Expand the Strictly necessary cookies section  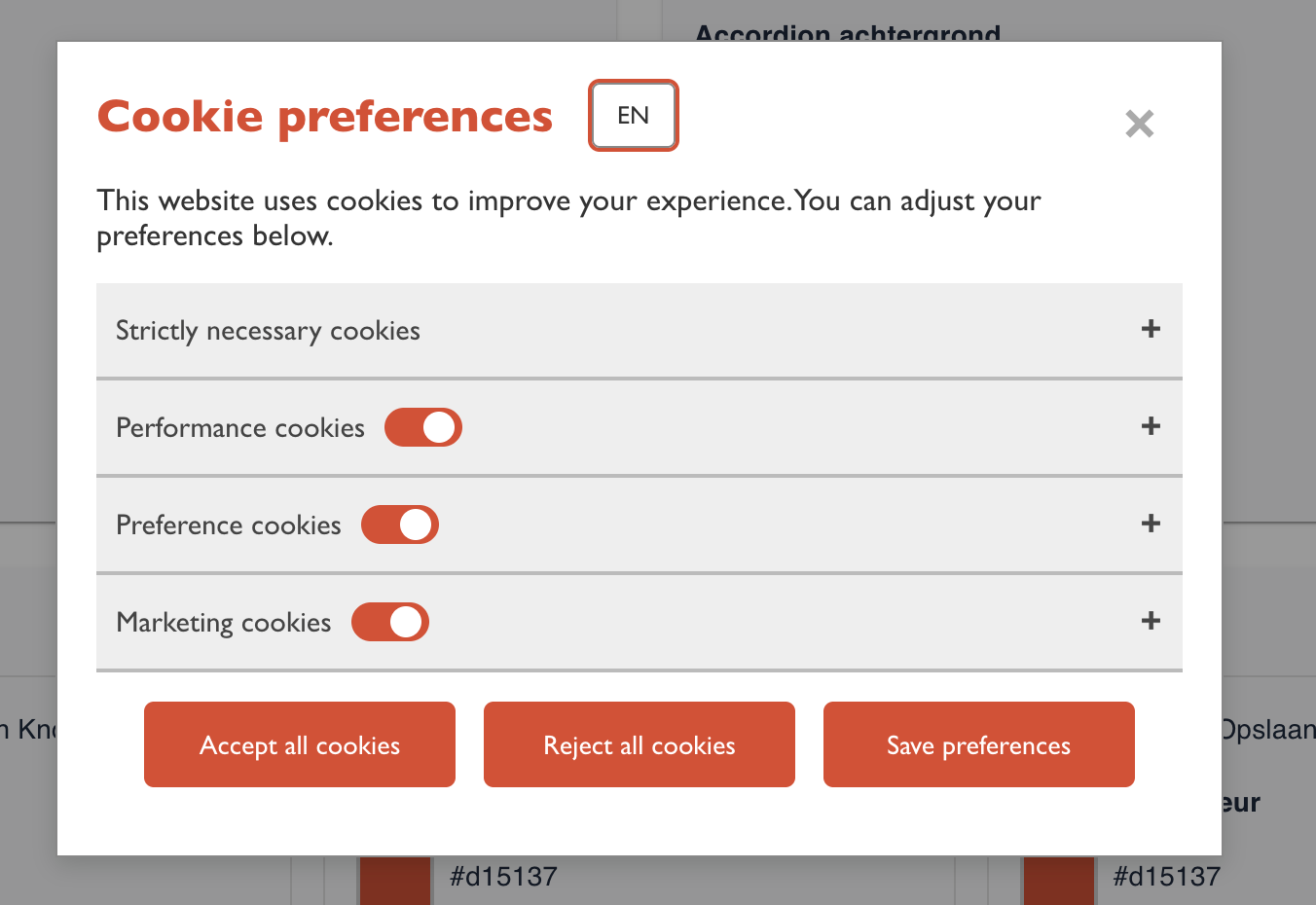point(1151,330)
